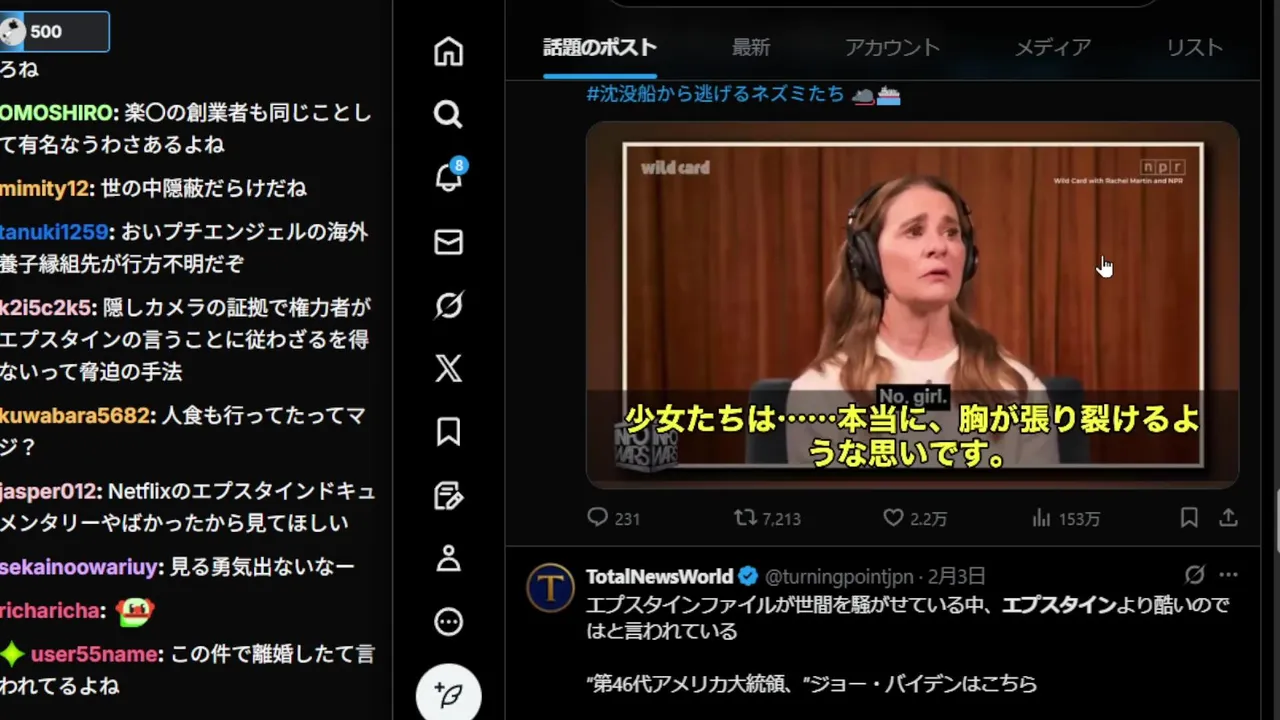View analytics showing 153万 views
Image resolution: width=1280 pixels, height=720 pixels.
[1065, 518]
